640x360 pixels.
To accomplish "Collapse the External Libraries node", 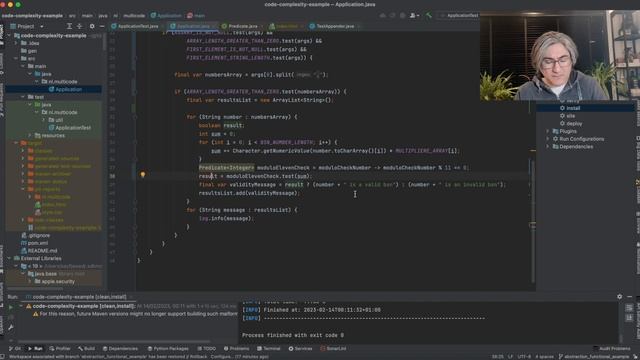I will pos(9,258).
